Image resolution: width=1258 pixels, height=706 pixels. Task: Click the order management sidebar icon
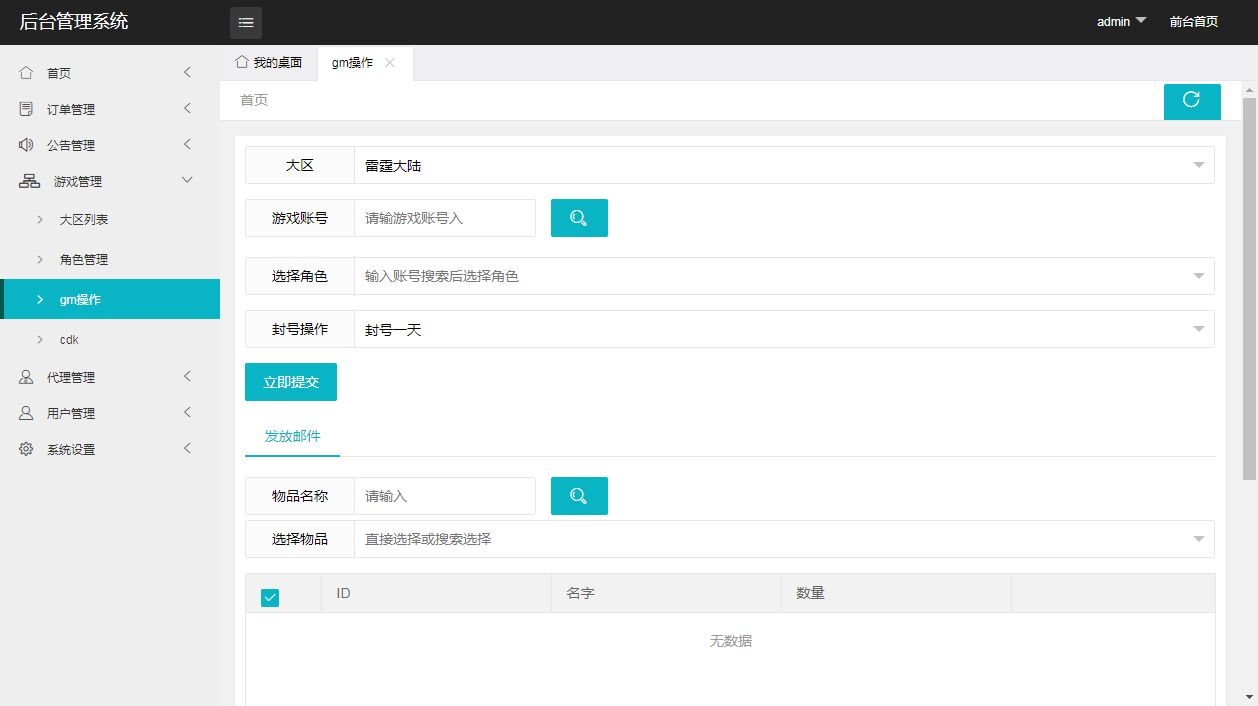pos(26,109)
